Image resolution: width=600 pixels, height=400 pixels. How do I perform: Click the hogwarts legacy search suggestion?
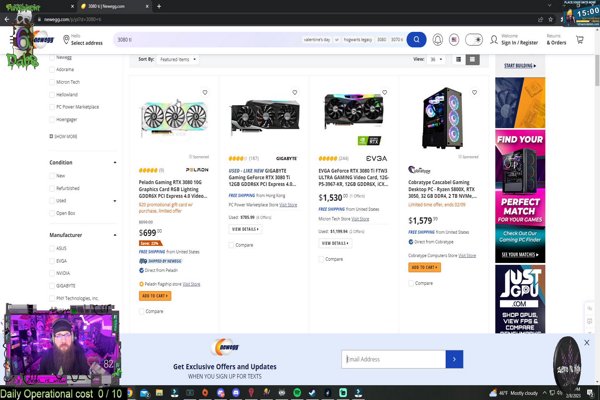coord(358,39)
